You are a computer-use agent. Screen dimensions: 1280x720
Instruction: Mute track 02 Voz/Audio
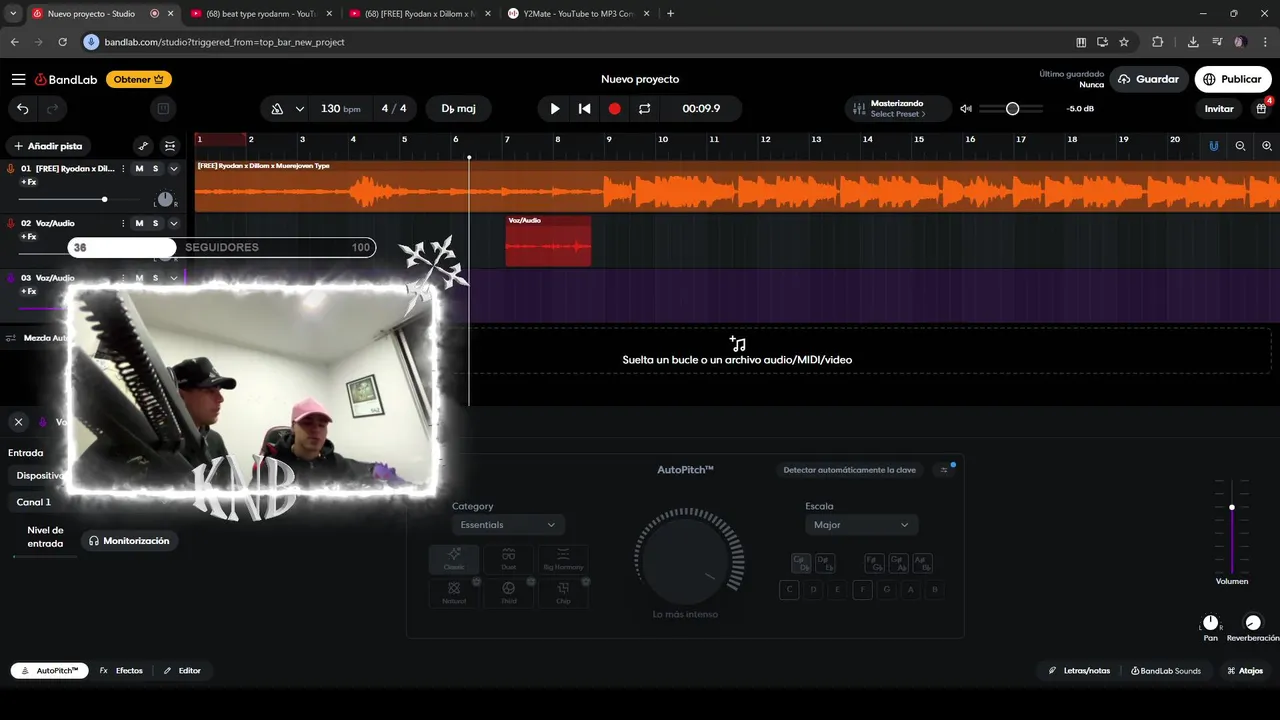139,223
